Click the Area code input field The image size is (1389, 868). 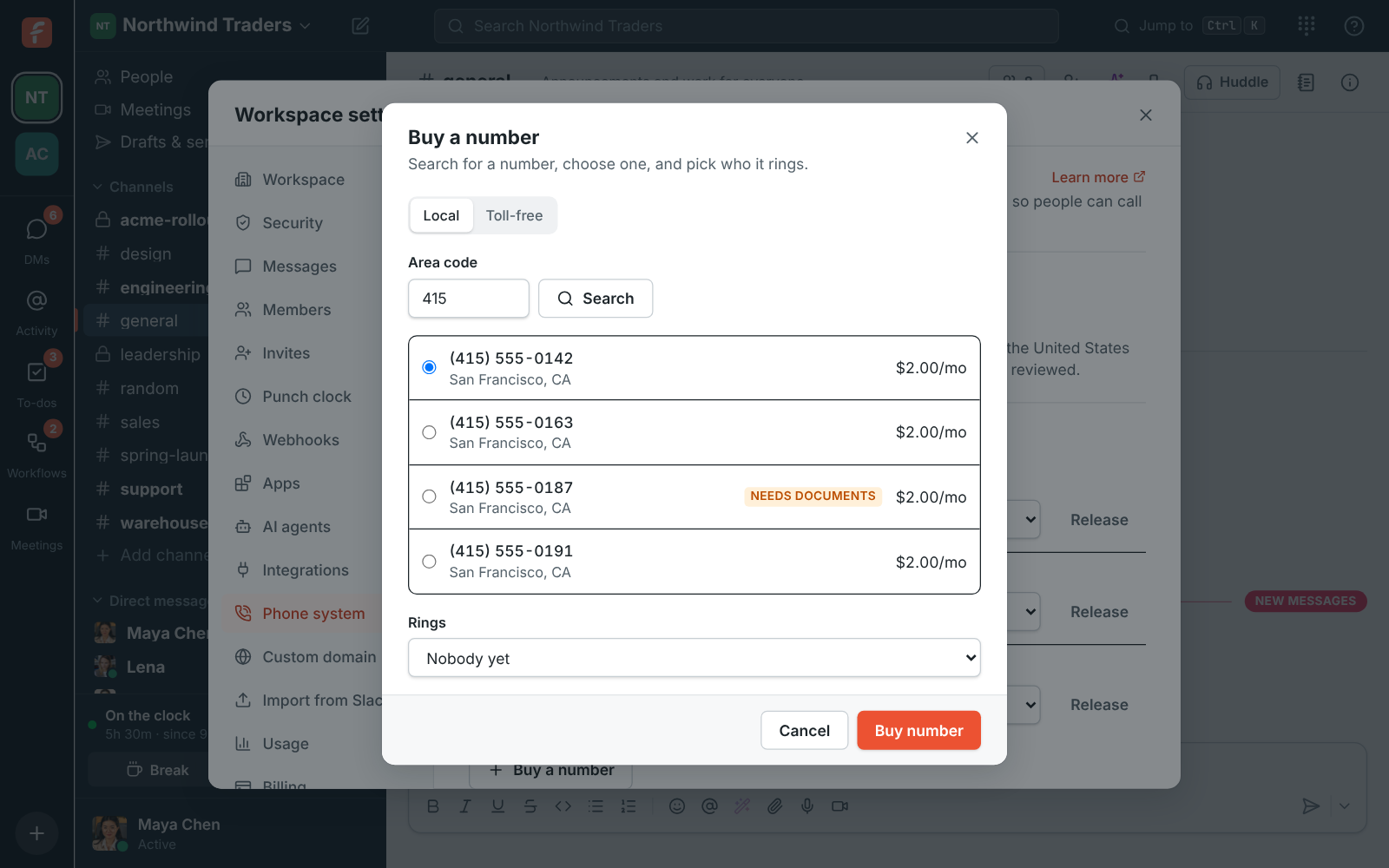(469, 299)
